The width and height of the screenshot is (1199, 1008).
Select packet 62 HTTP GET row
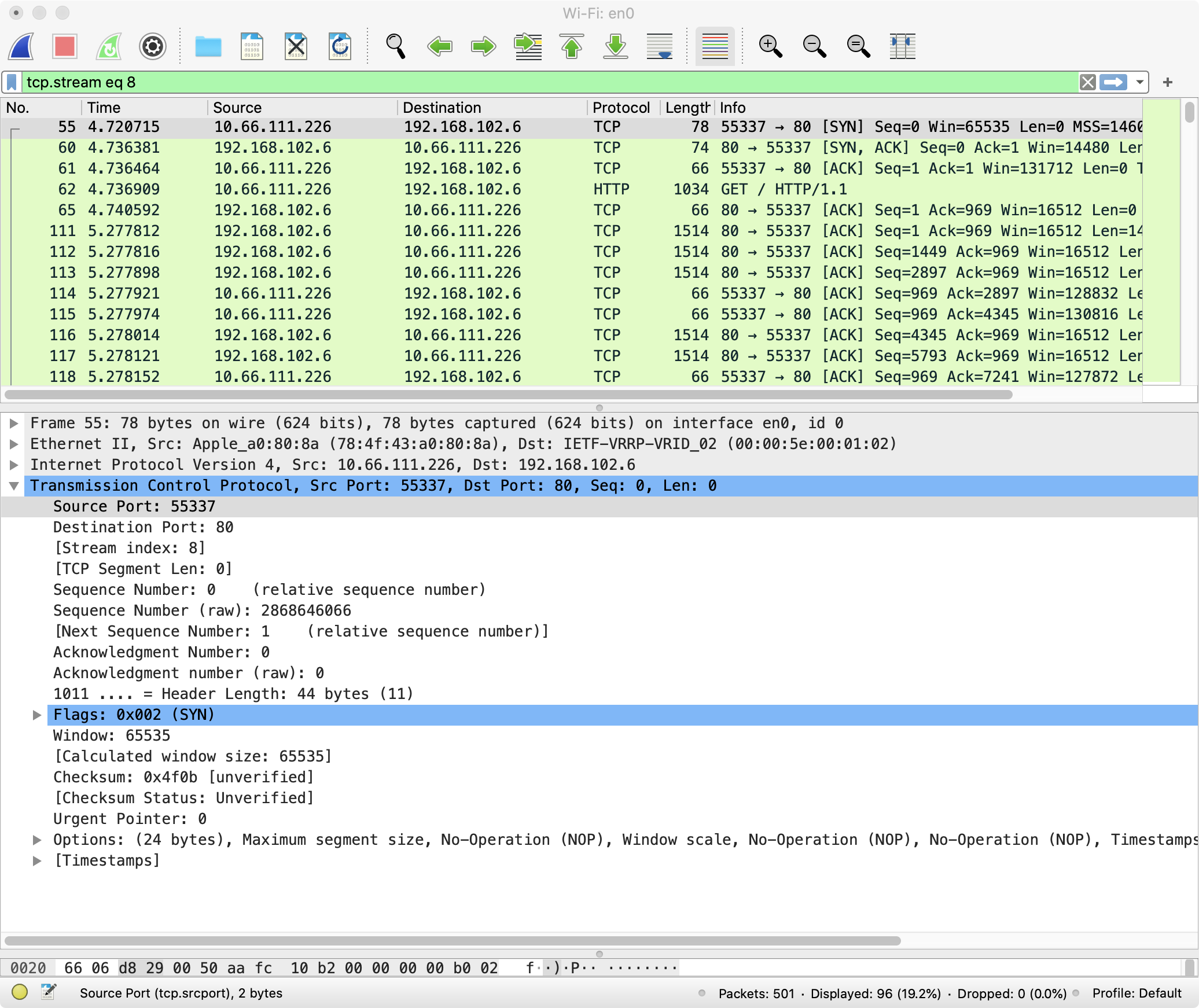coord(463,189)
